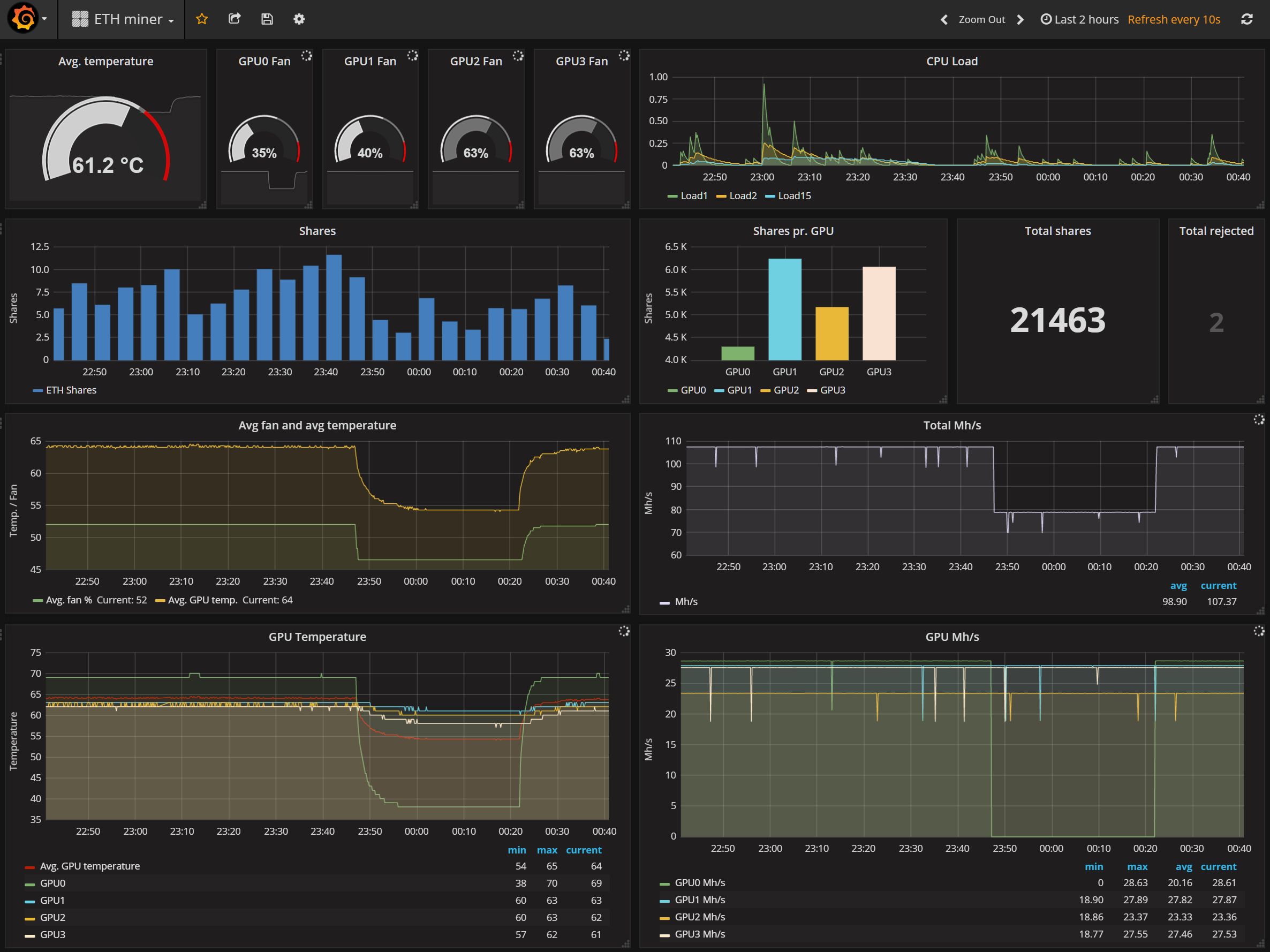Click the refresh dashboard icon

[x=1246, y=19]
